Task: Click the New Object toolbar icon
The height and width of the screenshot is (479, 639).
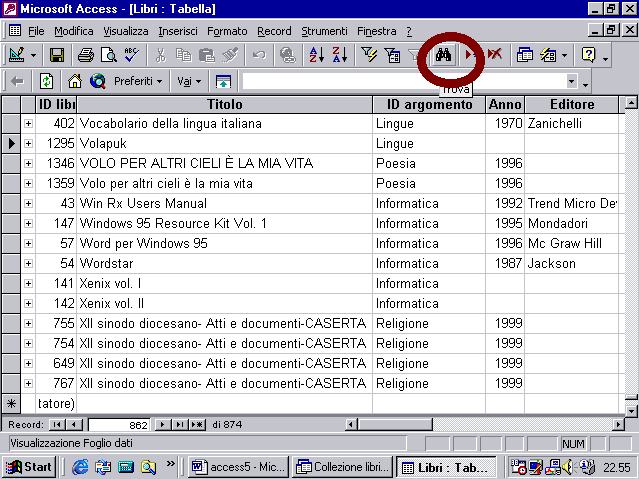Action: (548, 55)
